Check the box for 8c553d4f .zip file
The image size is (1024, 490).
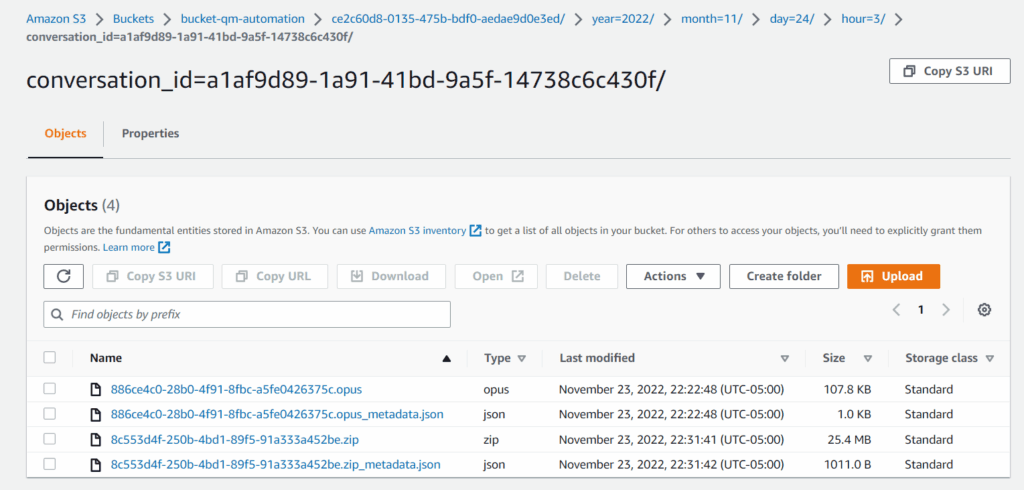(x=50, y=439)
